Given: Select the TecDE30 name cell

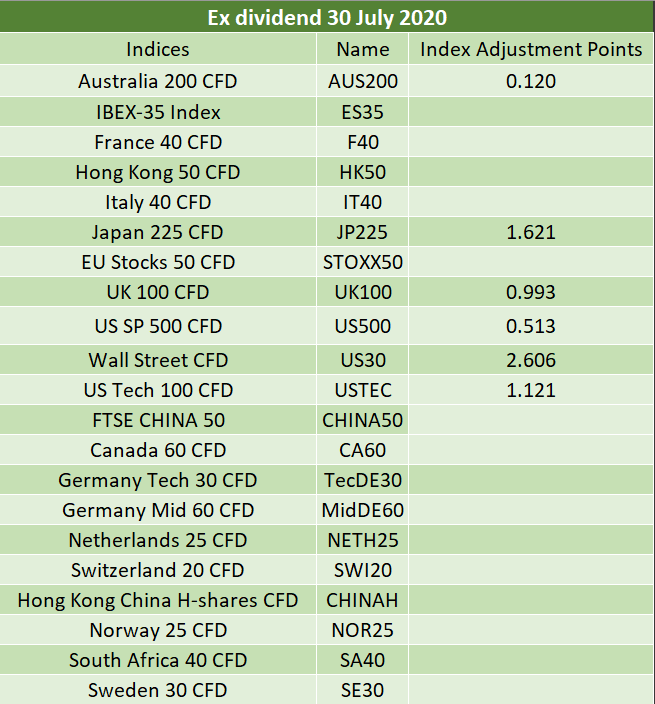Looking at the screenshot, I should [362, 480].
